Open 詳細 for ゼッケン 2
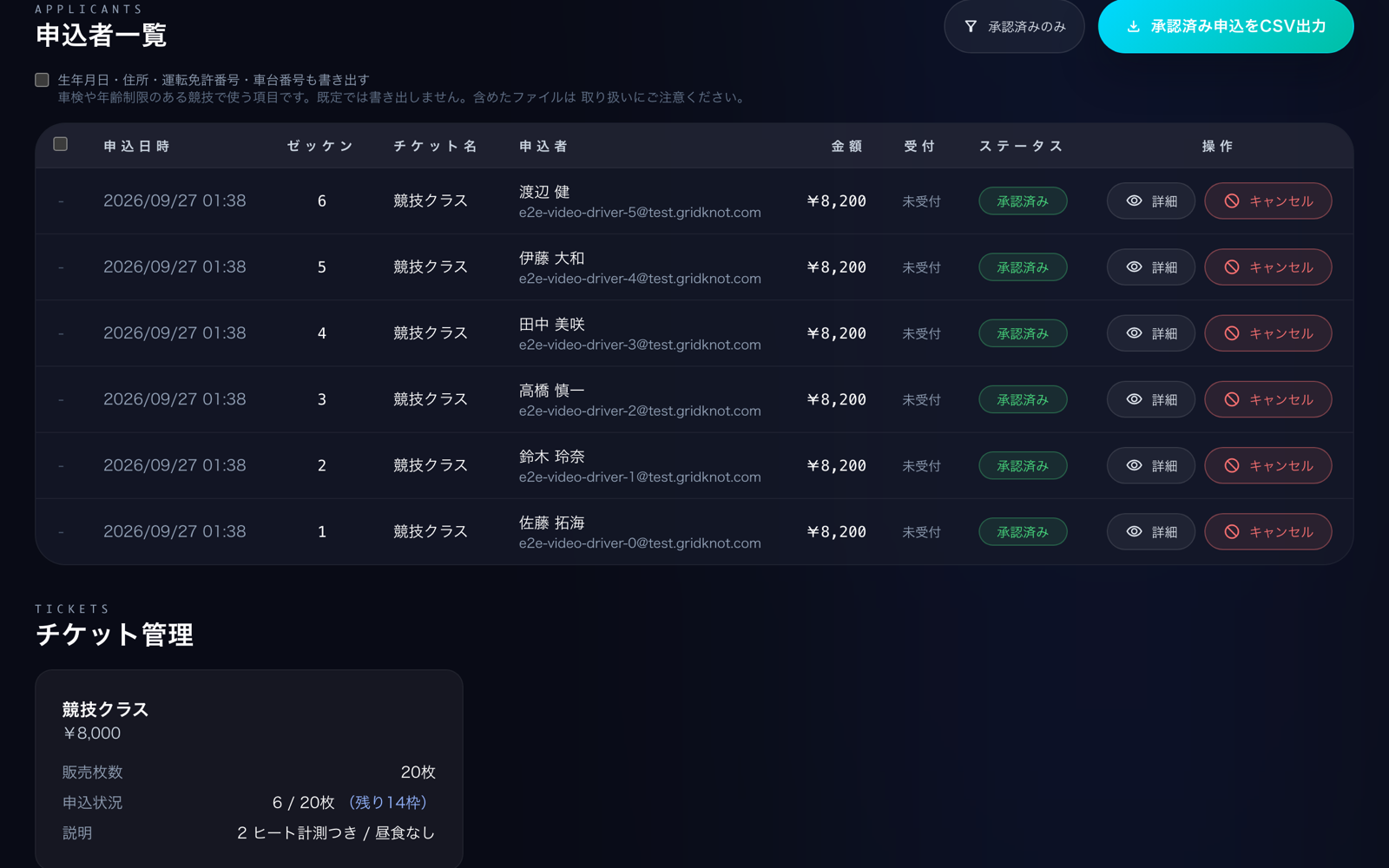The height and width of the screenshot is (868, 1389). pos(1150,465)
